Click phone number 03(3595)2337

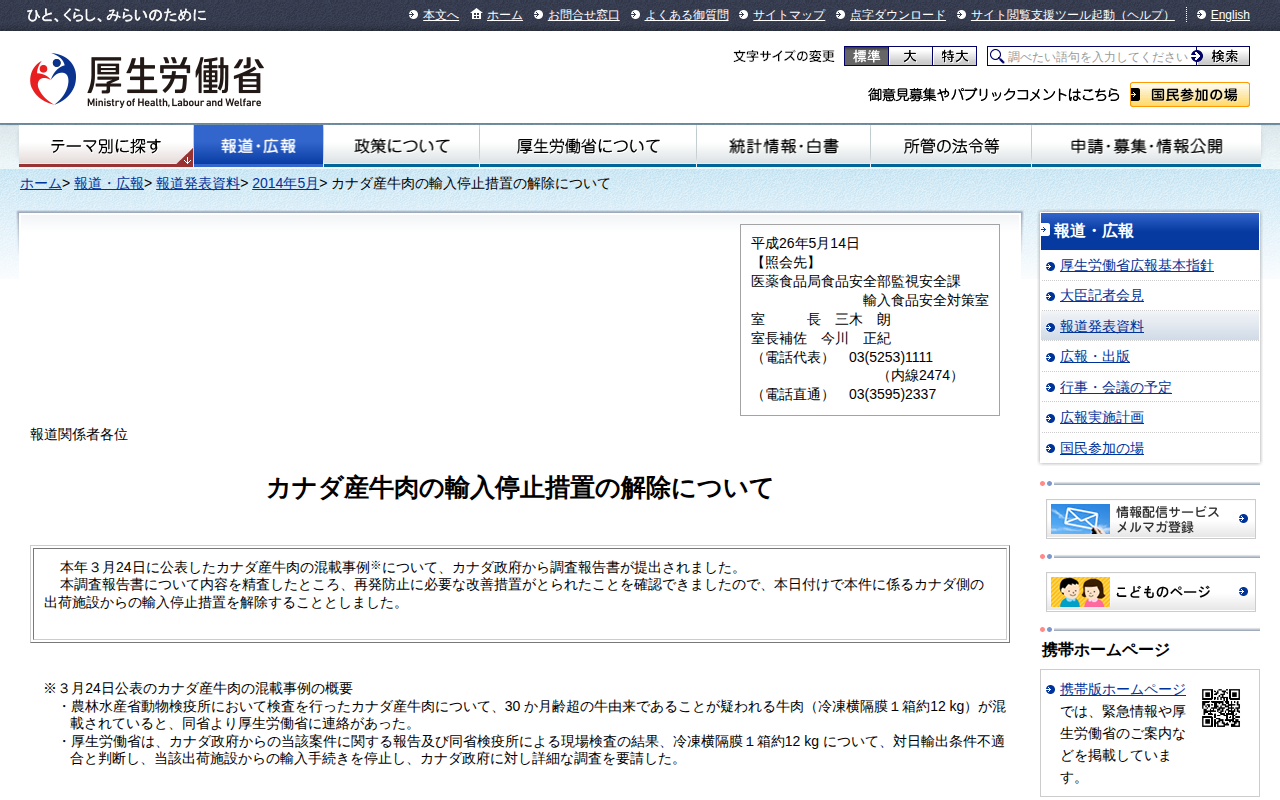pyautogui.click(x=893, y=395)
